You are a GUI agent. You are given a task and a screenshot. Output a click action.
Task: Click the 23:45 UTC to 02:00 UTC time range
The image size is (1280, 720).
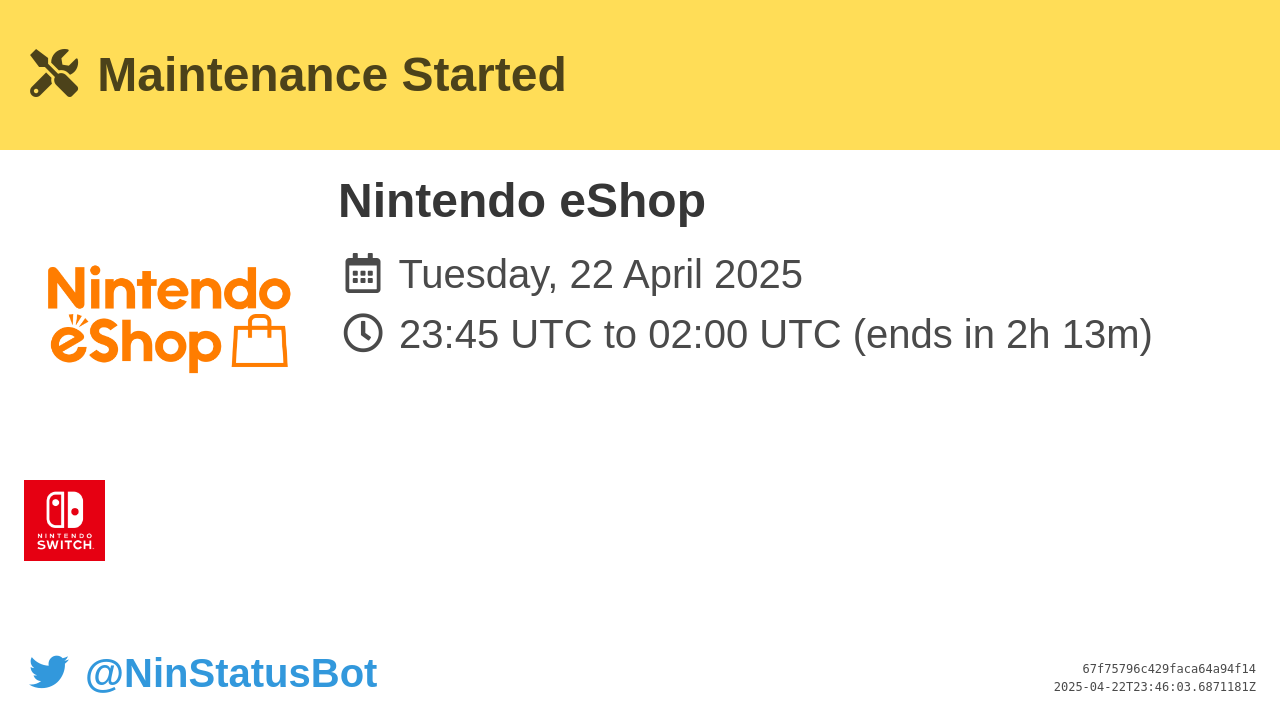coord(620,334)
